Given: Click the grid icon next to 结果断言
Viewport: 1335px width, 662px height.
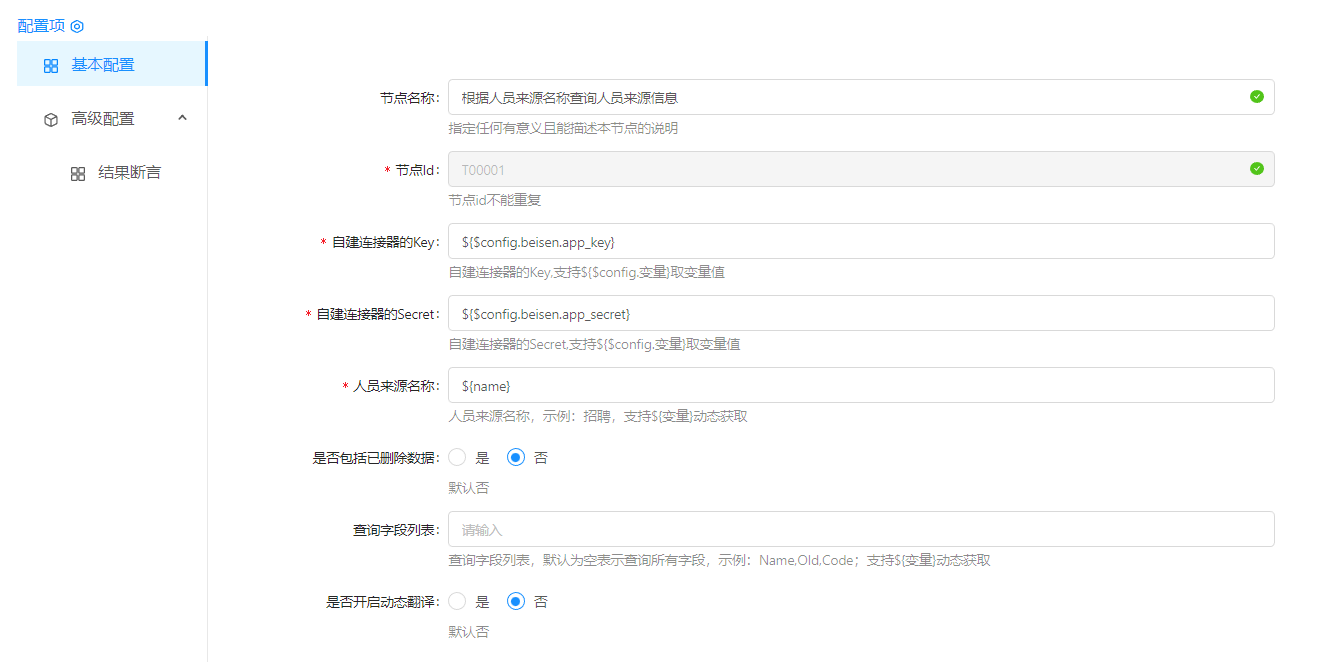Looking at the screenshot, I should point(78,174).
